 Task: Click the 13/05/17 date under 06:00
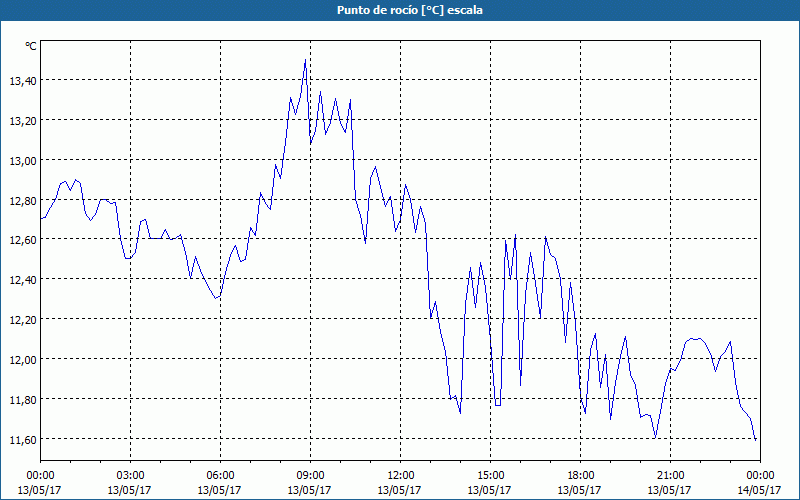tap(219, 490)
